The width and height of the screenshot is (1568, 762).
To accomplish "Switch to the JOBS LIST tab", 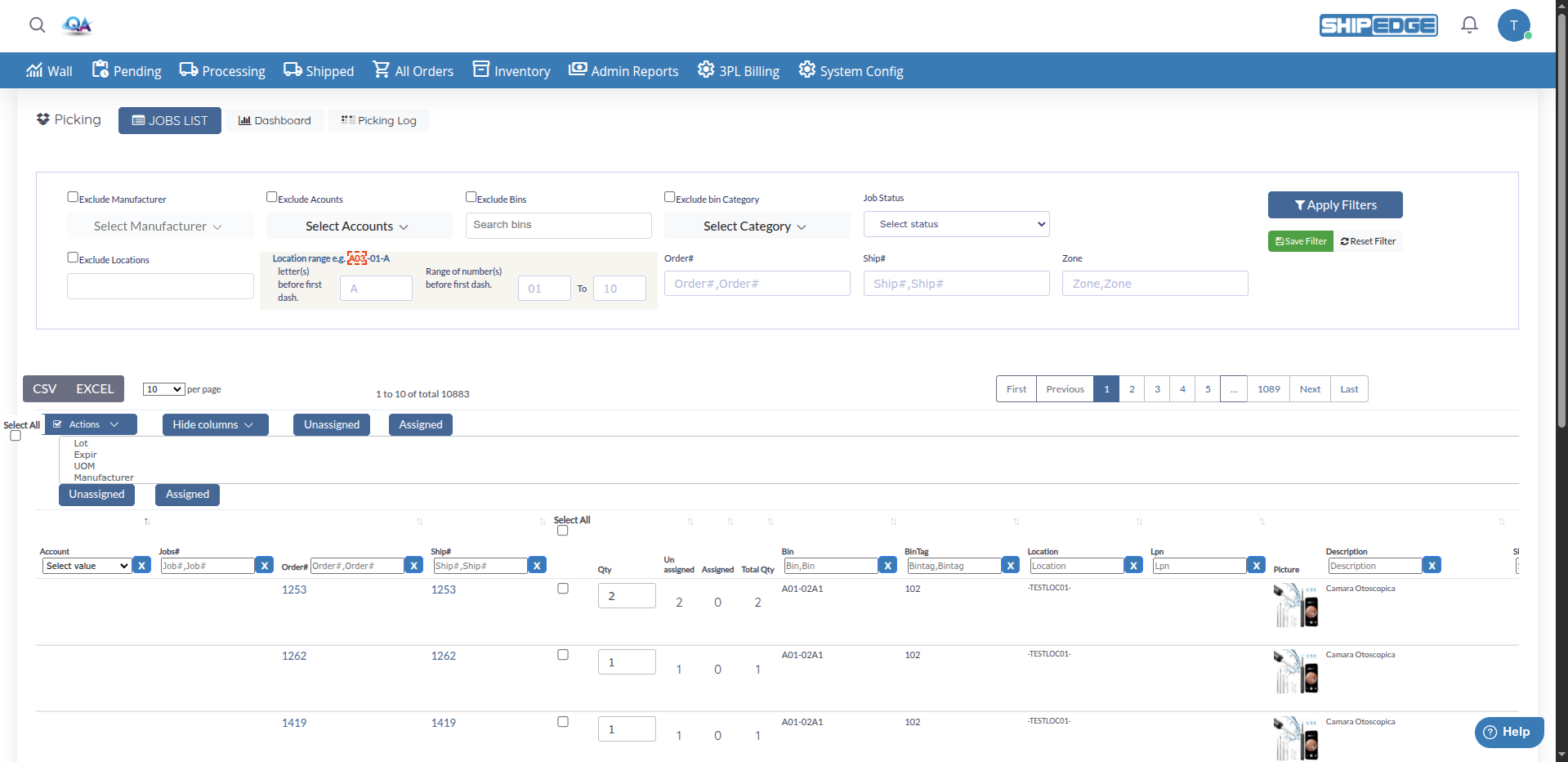I will [170, 120].
